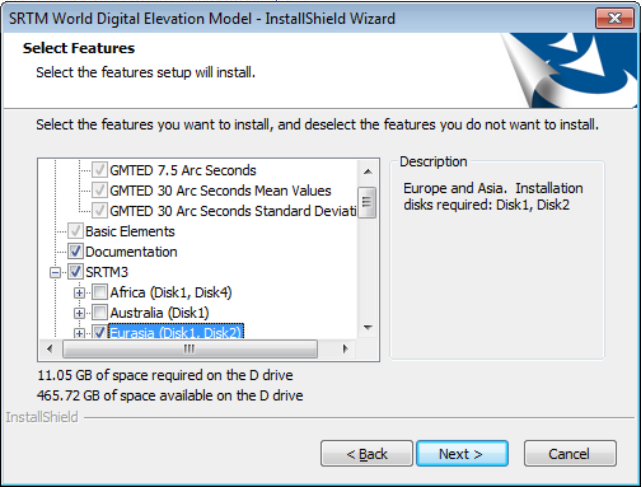Image resolution: width=642 pixels, height=489 pixels.
Task: Uncheck the Documentation checkbox
Action: click(75, 252)
